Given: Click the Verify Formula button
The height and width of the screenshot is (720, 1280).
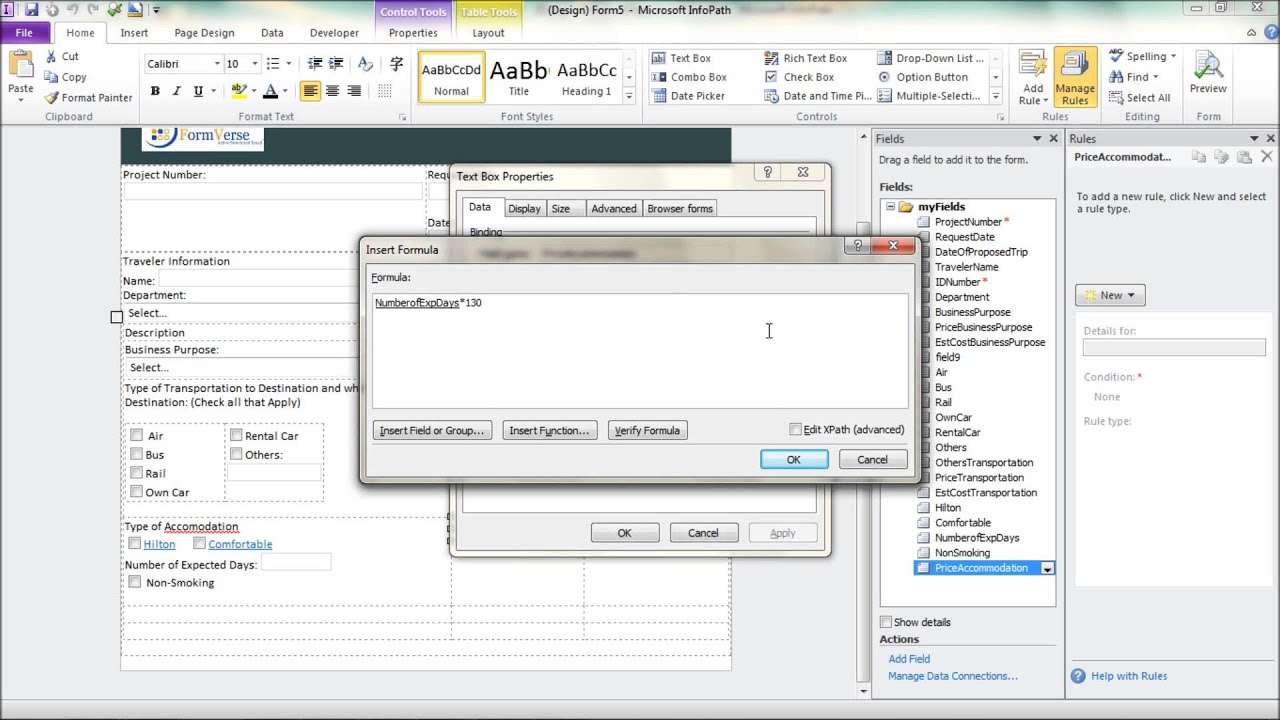Looking at the screenshot, I should click(x=647, y=430).
